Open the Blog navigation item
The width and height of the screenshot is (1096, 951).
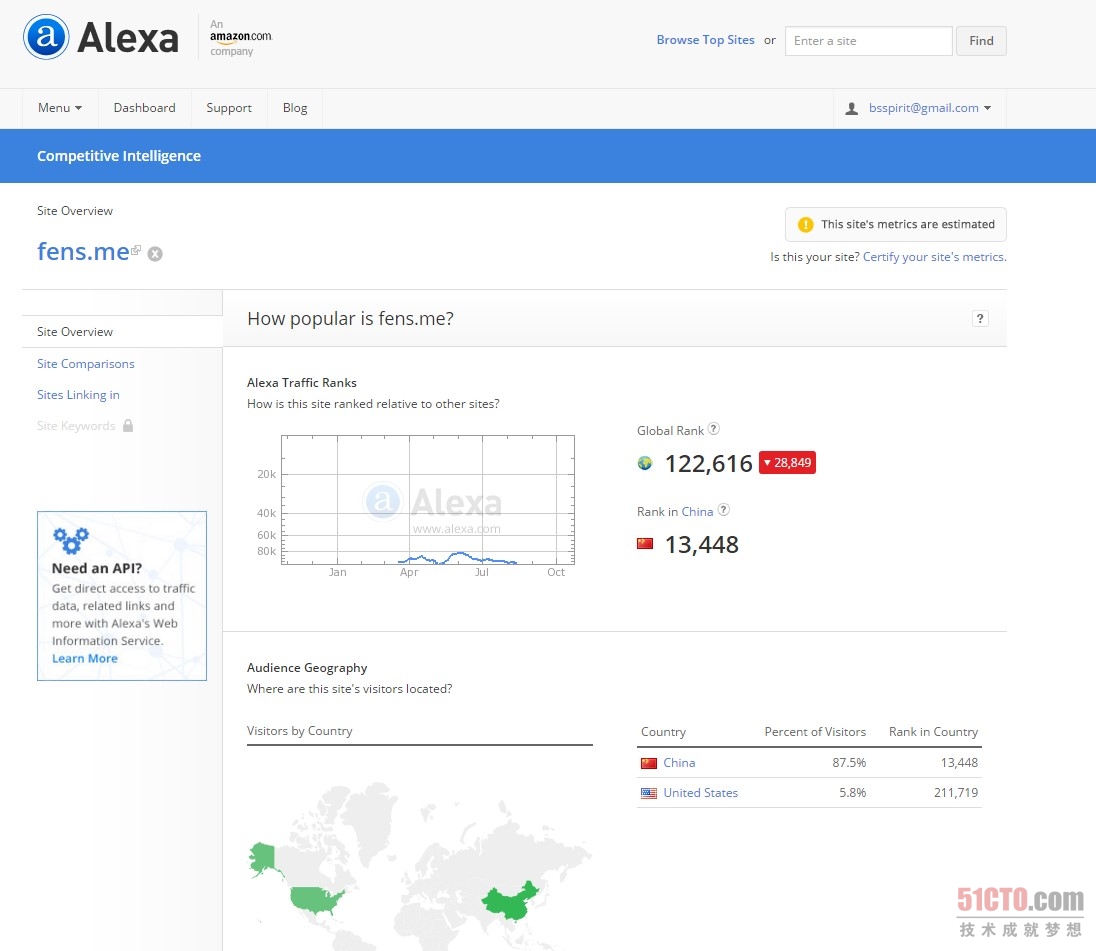[x=295, y=108]
